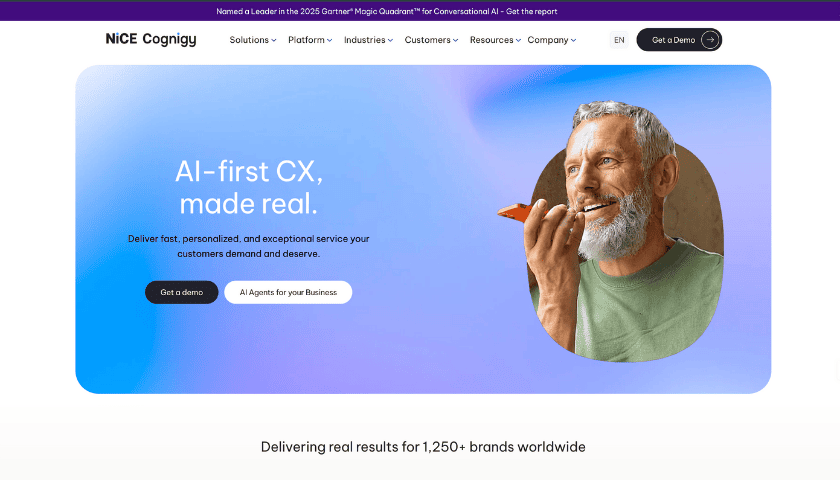The width and height of the screenshot is (840, 480).
Task: Open the Resources chevron arrow
Action: pos(518,40)
